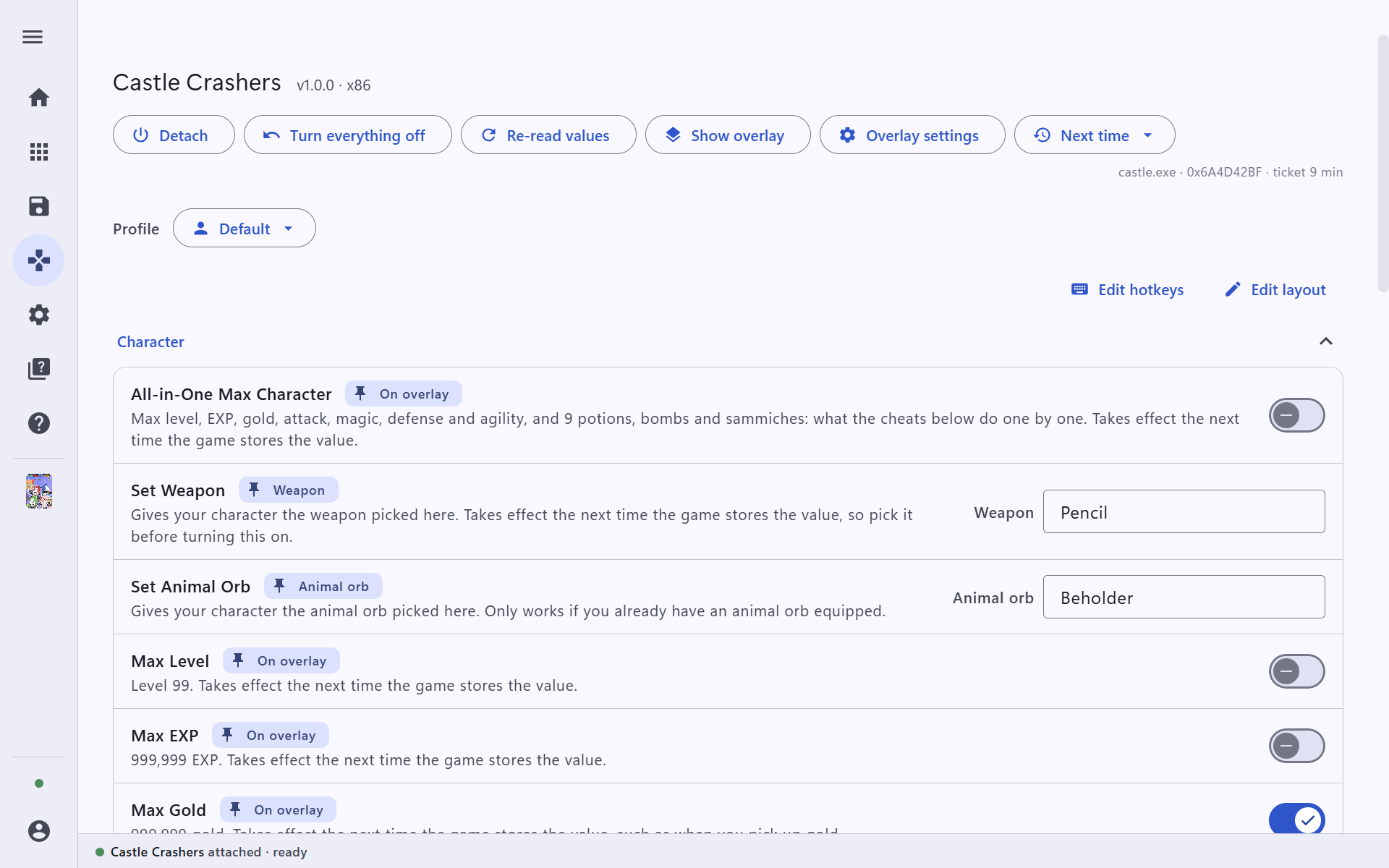The height and width of the screenshot is (868, 1389).
Task: Click pin chip on All-in-One Max Character
Action: point(404,394)
